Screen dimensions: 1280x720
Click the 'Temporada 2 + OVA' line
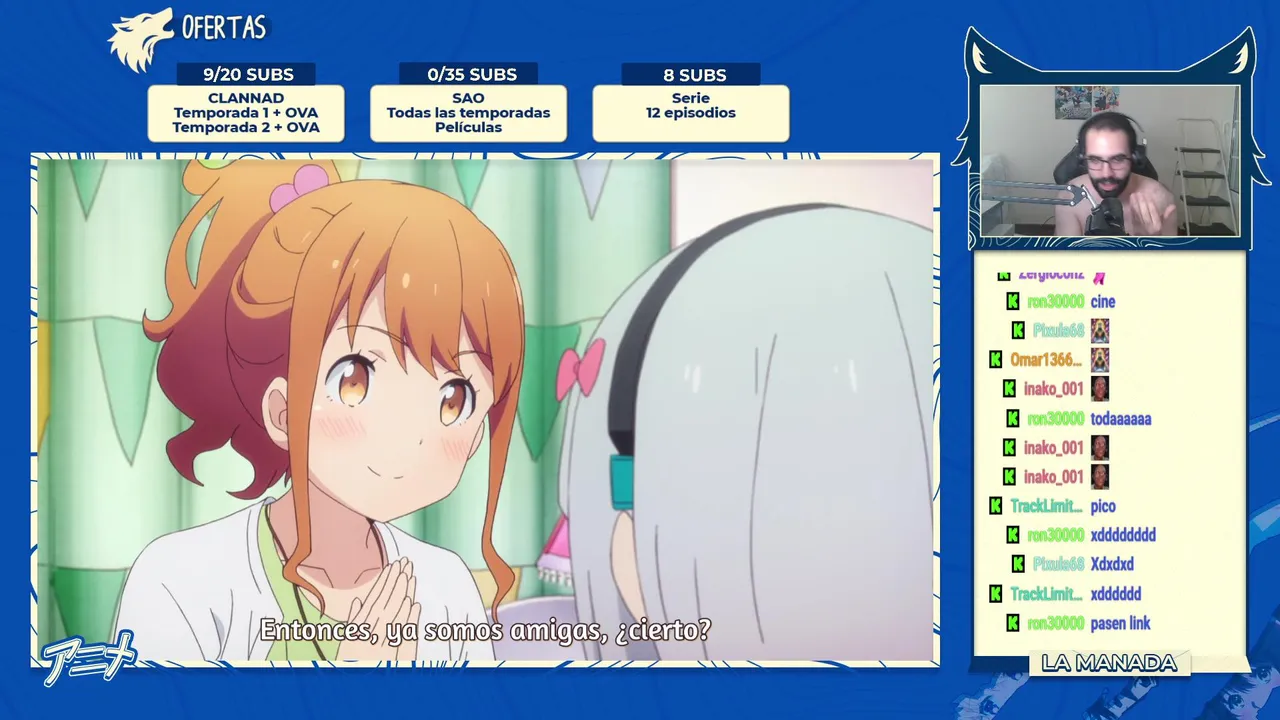[246, 127]
